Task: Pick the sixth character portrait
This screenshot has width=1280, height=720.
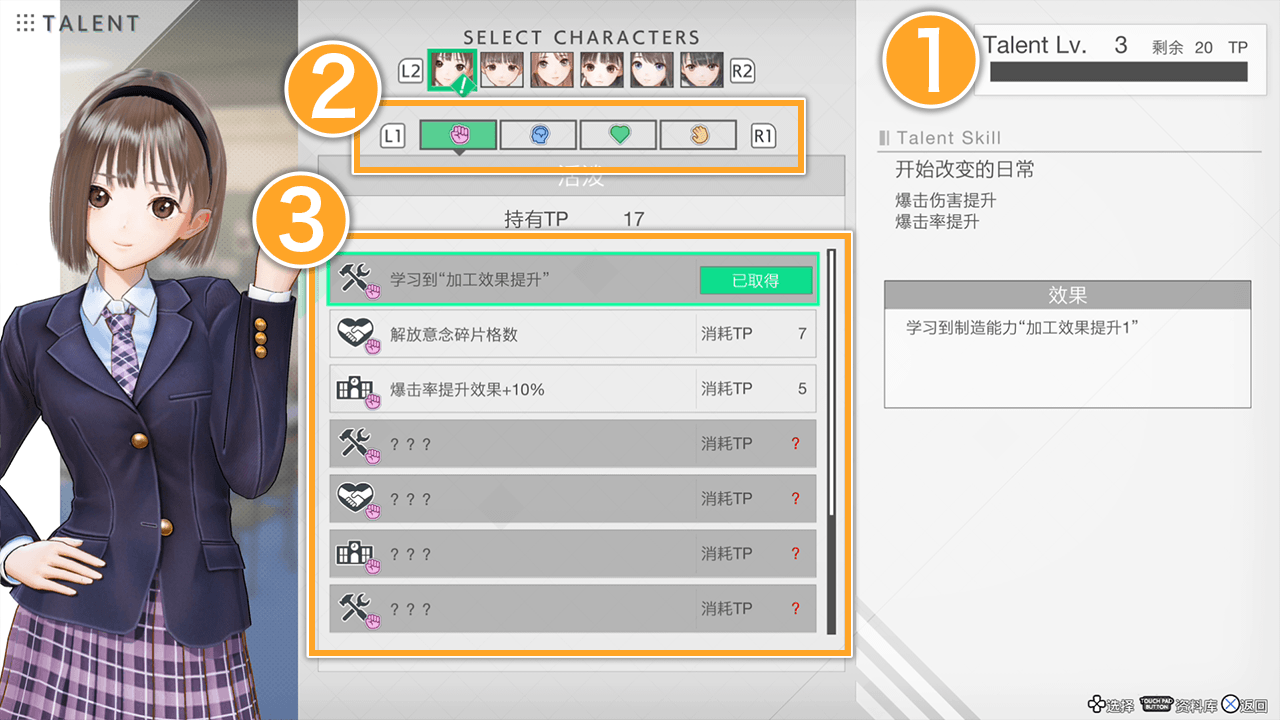Action: [701, 70]
